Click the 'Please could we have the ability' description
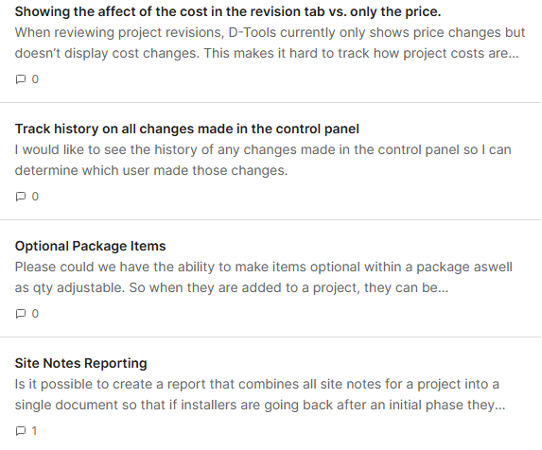This screenshot has width=542, height=450. pos(264,277)
